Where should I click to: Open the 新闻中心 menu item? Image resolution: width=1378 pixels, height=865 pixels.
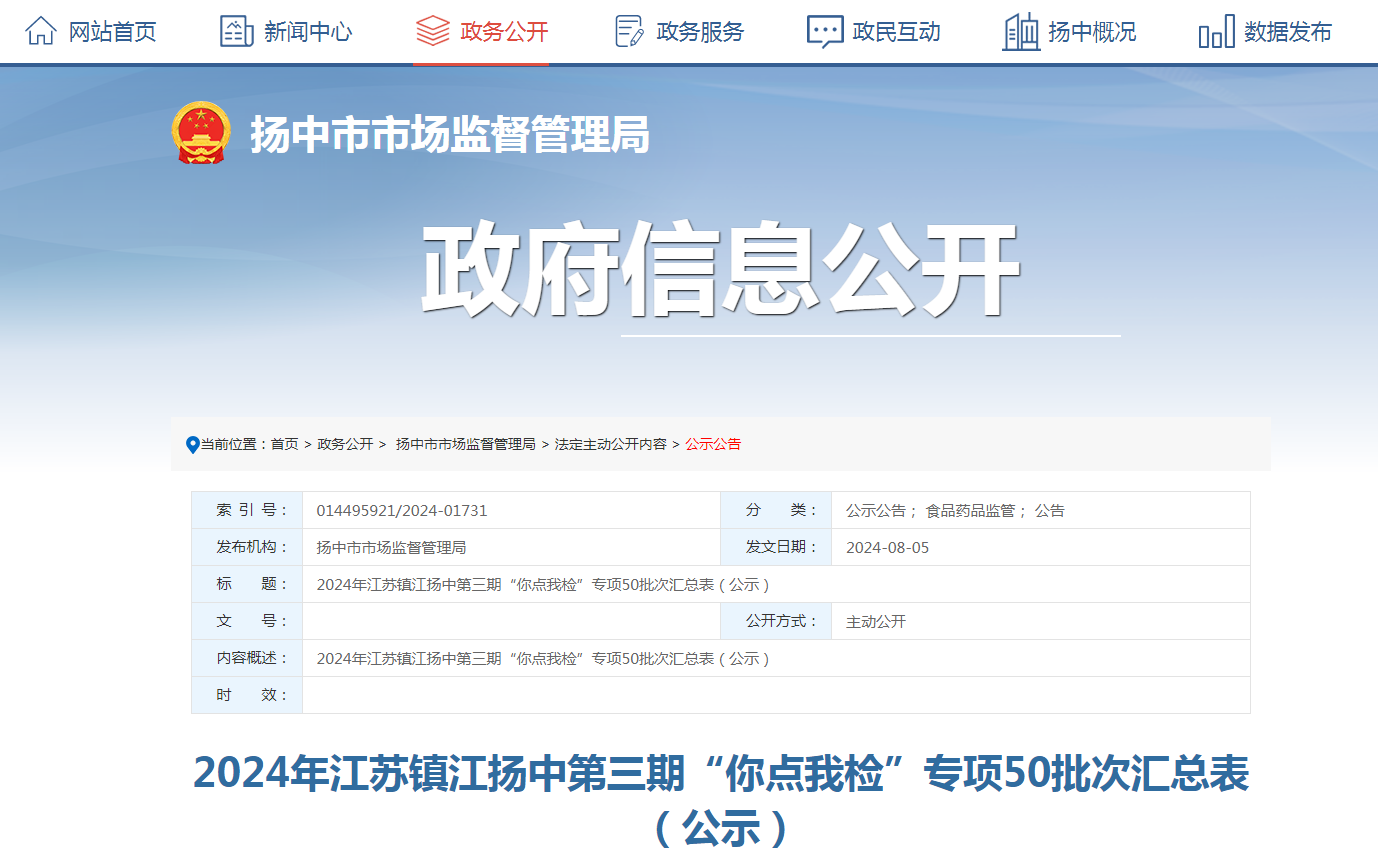pos(308,32)
